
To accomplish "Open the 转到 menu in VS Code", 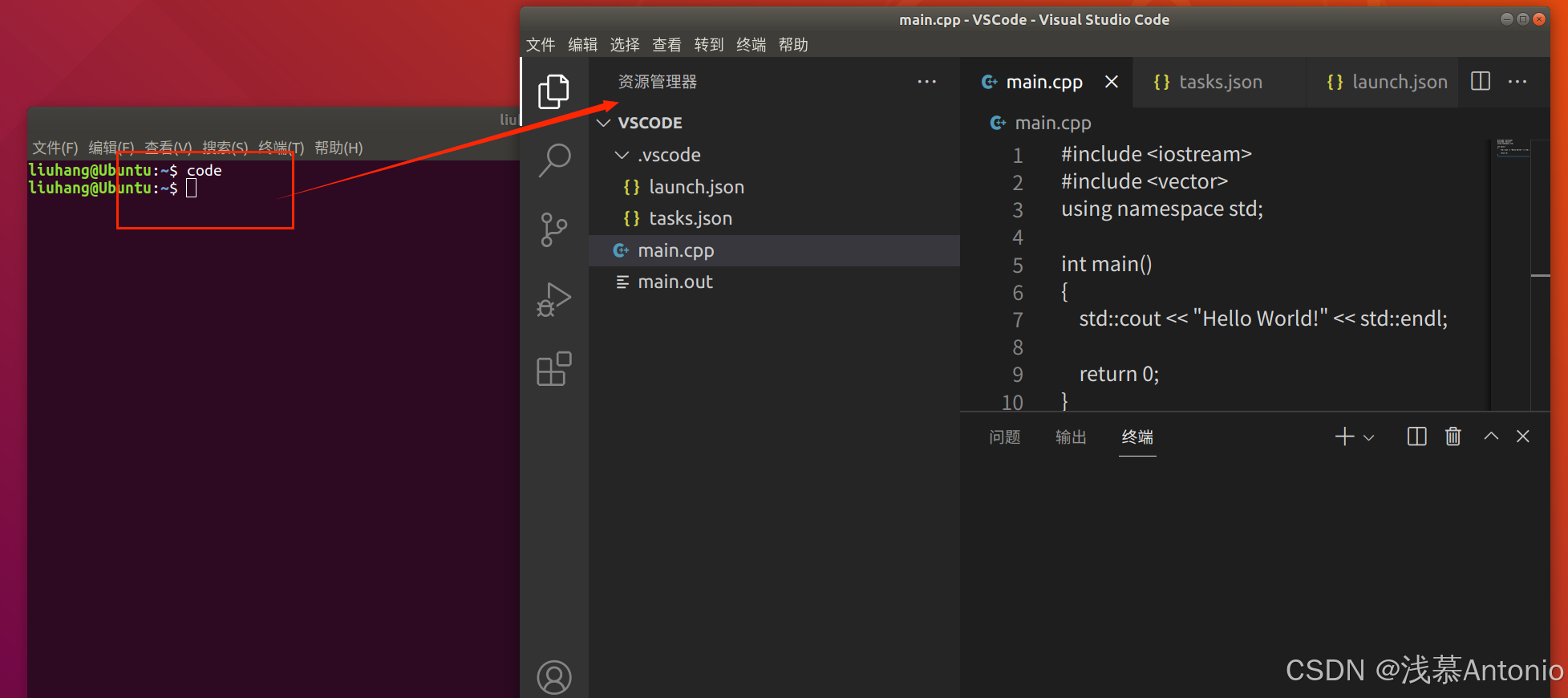I will point(709,45).
